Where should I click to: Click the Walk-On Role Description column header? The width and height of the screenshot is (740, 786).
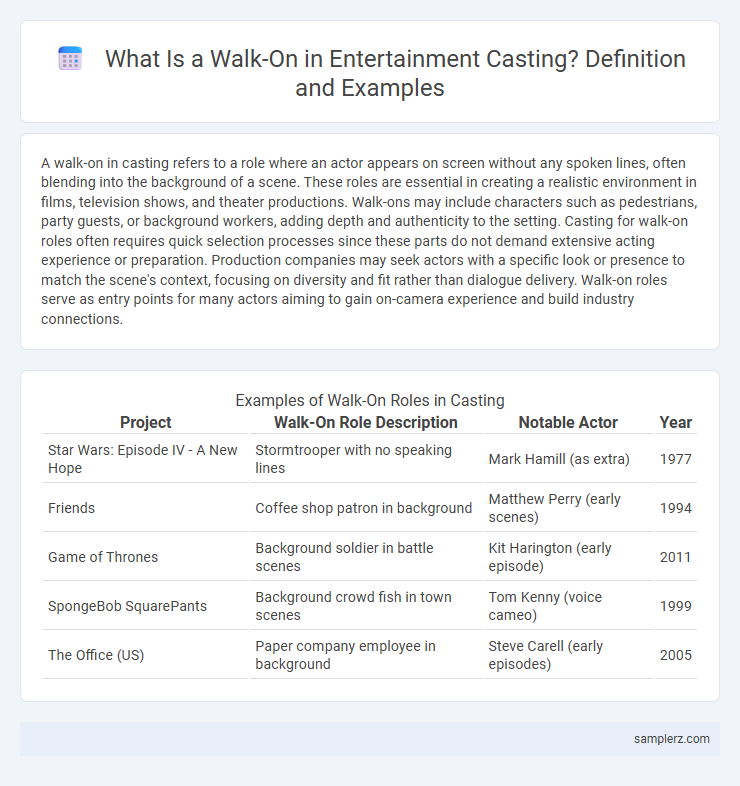pos(366,423)
